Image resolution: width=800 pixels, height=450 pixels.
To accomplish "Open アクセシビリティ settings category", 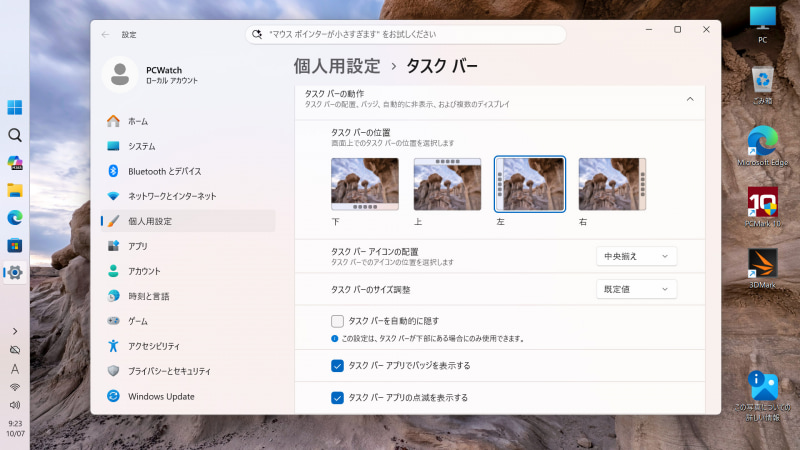I will [188, 346].
